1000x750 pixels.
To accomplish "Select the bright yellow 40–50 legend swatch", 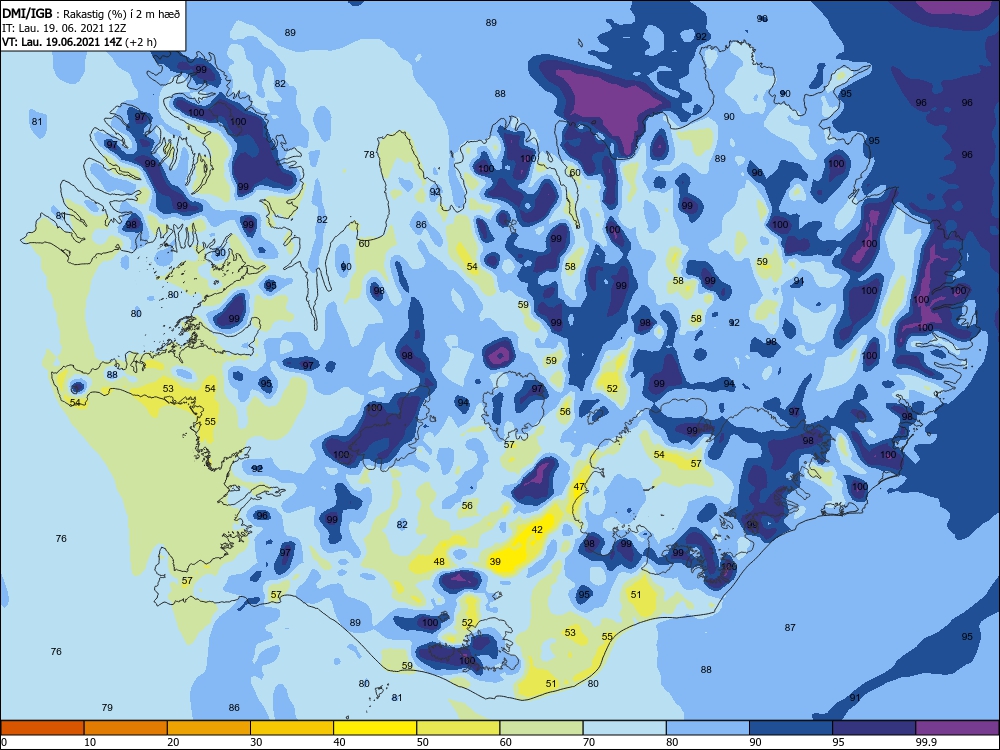I will (375, 728).
